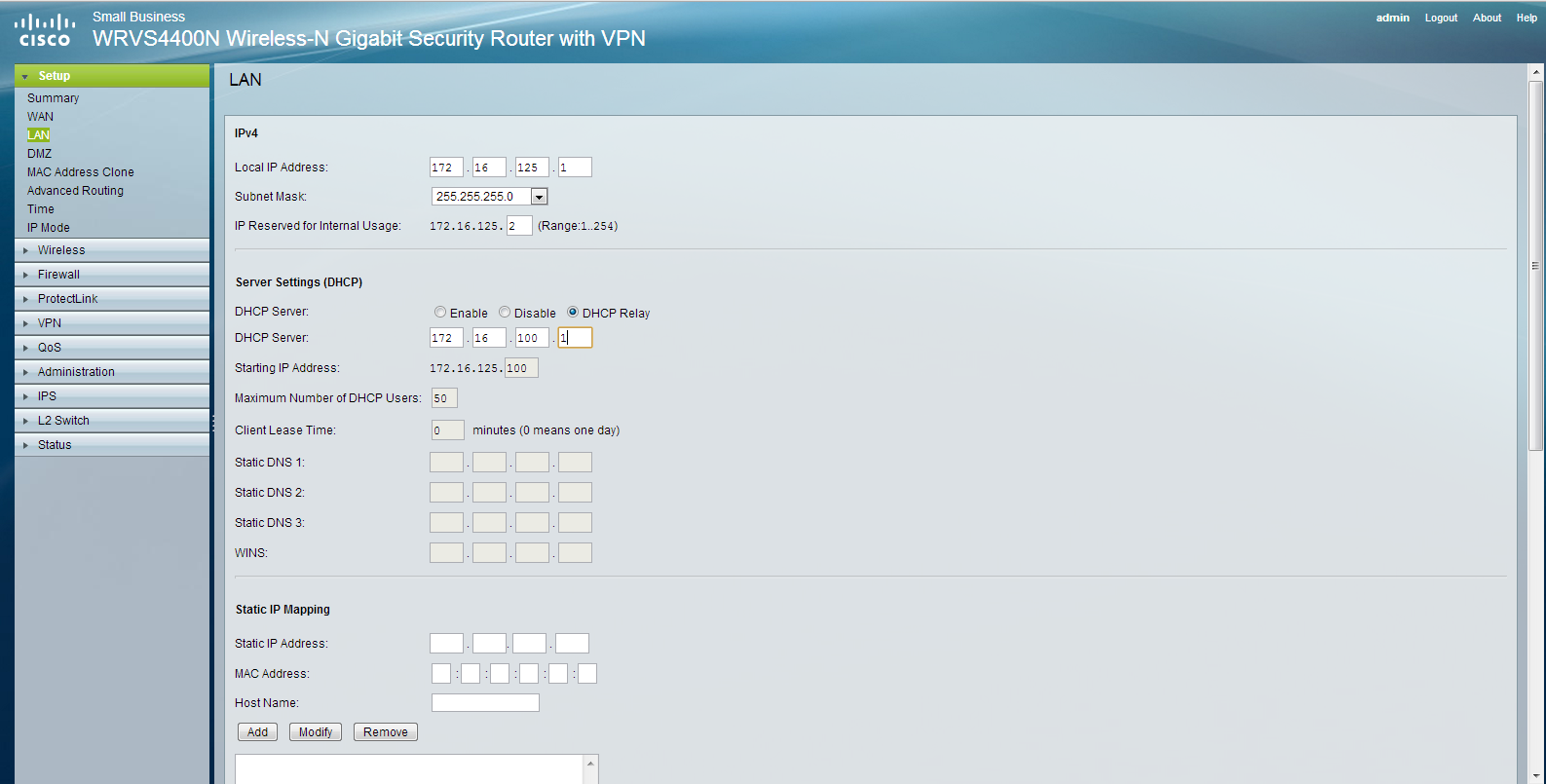Click DHCP Server relay last octet field
This screenshot has height=784, width=1546.
(575, 338)
